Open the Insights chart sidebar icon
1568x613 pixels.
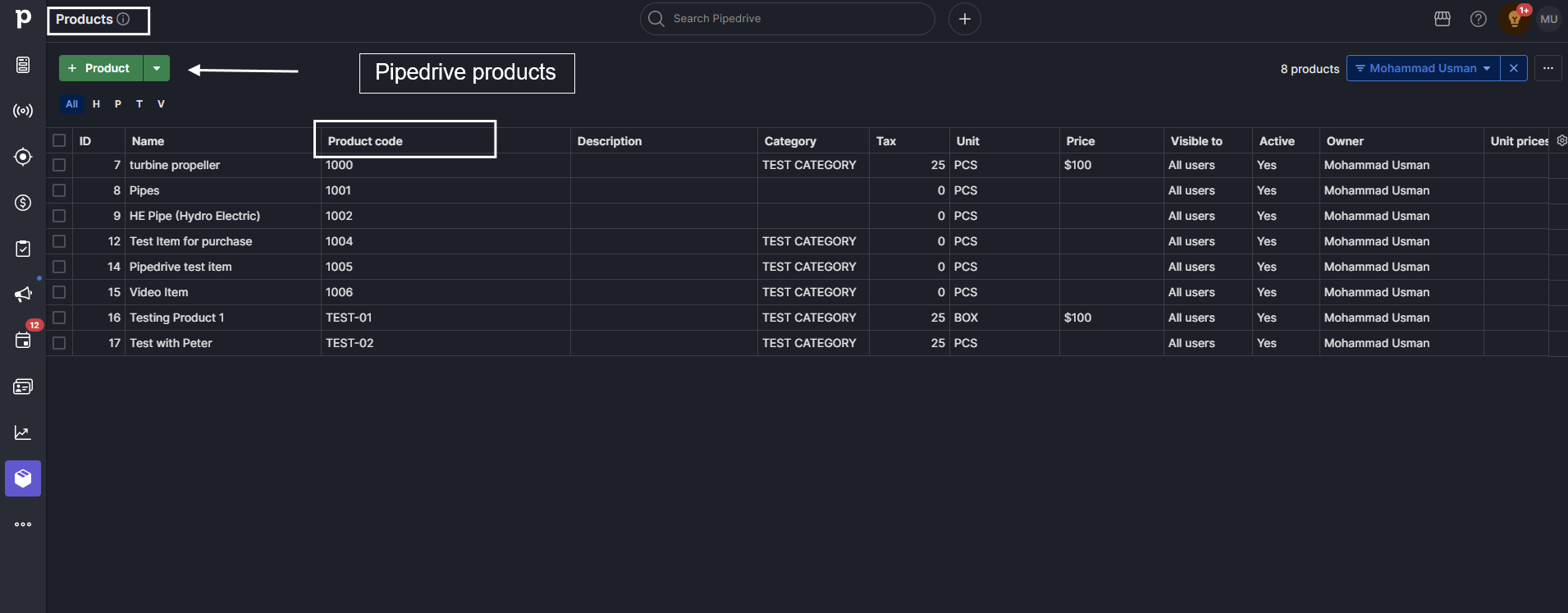point(23,432)
